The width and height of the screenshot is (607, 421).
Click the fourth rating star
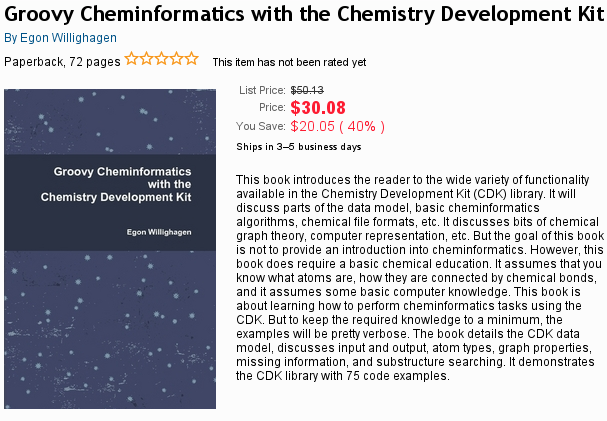tap(177, 58)
